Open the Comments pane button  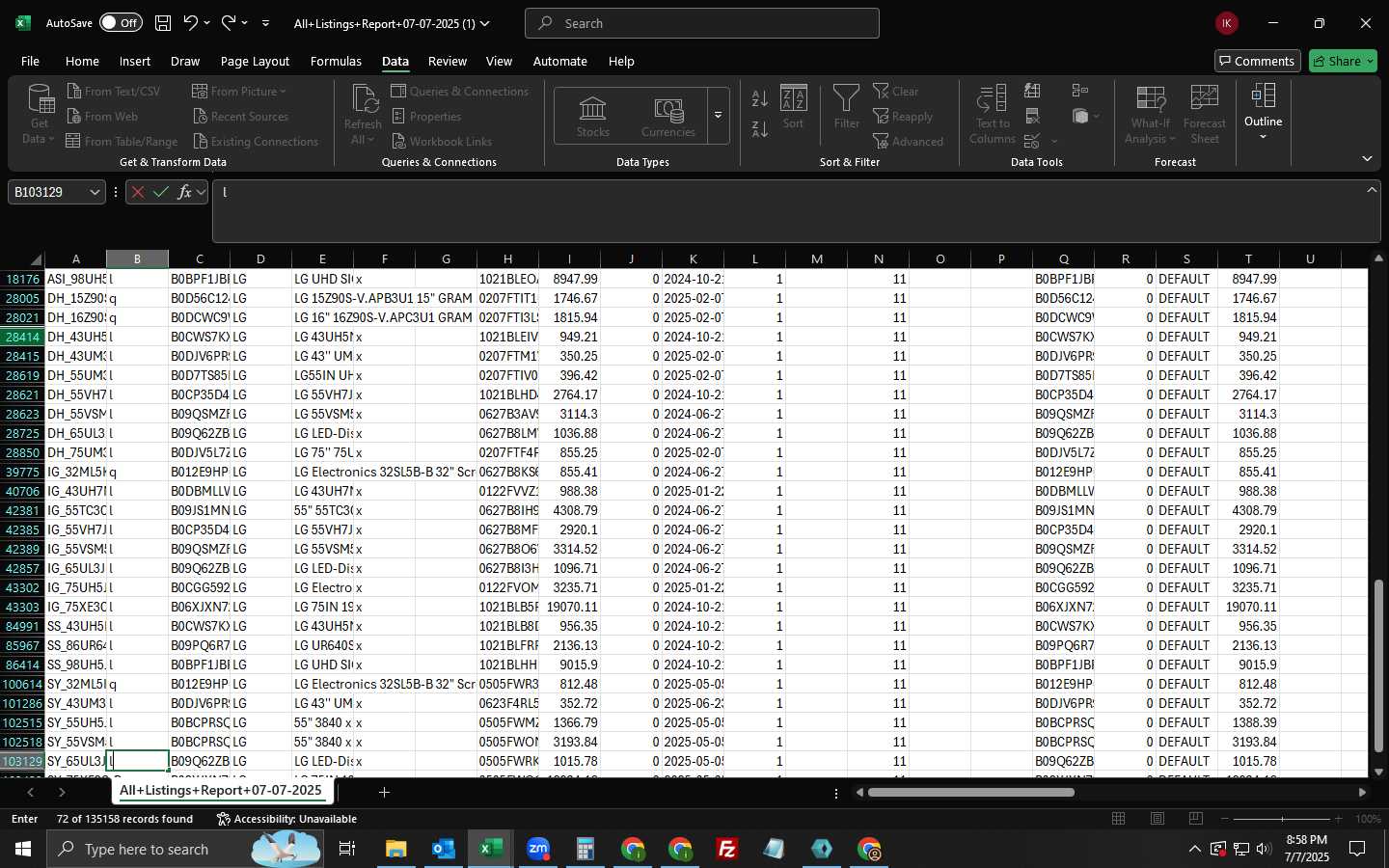(1257, 61)
